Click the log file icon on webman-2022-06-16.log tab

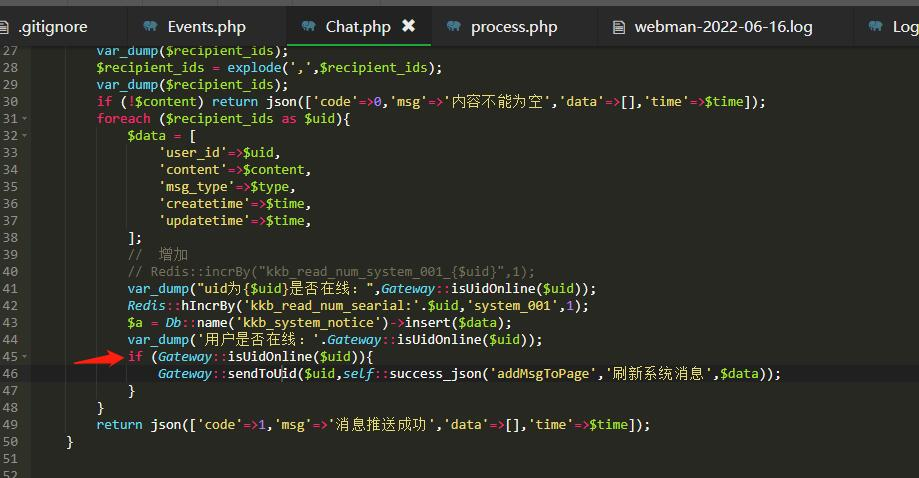pyautogui.click(x=618, y=27)
